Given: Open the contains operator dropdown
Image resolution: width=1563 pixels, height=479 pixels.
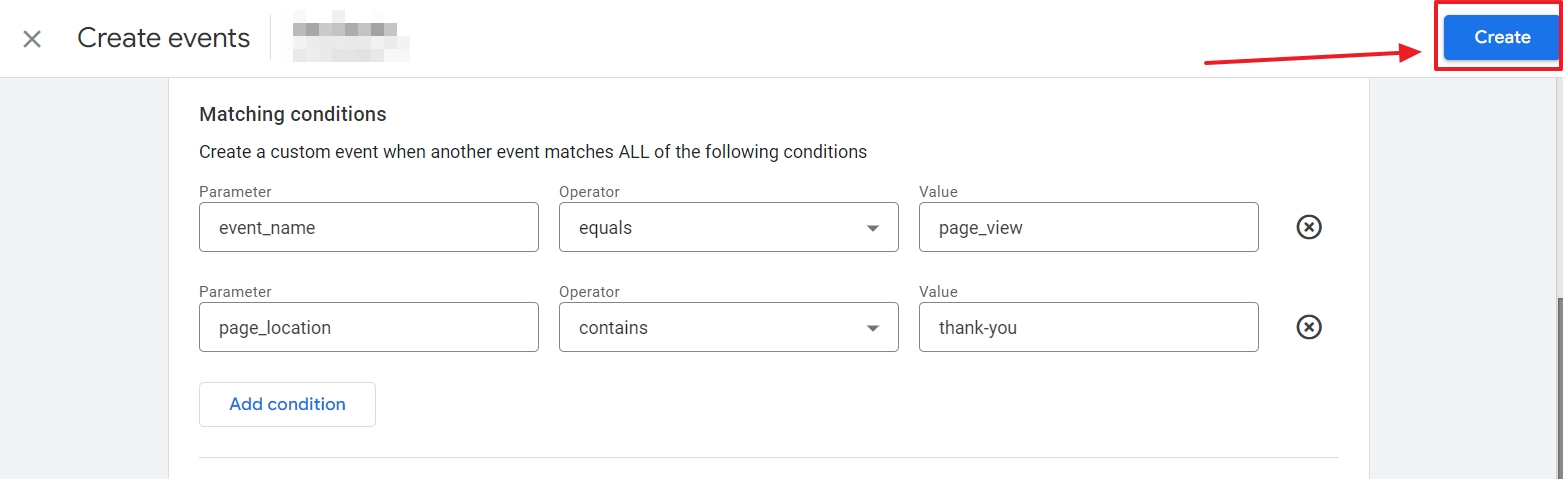Looking at the screenshot, I should pyautogui.click(x=729, y=327).
